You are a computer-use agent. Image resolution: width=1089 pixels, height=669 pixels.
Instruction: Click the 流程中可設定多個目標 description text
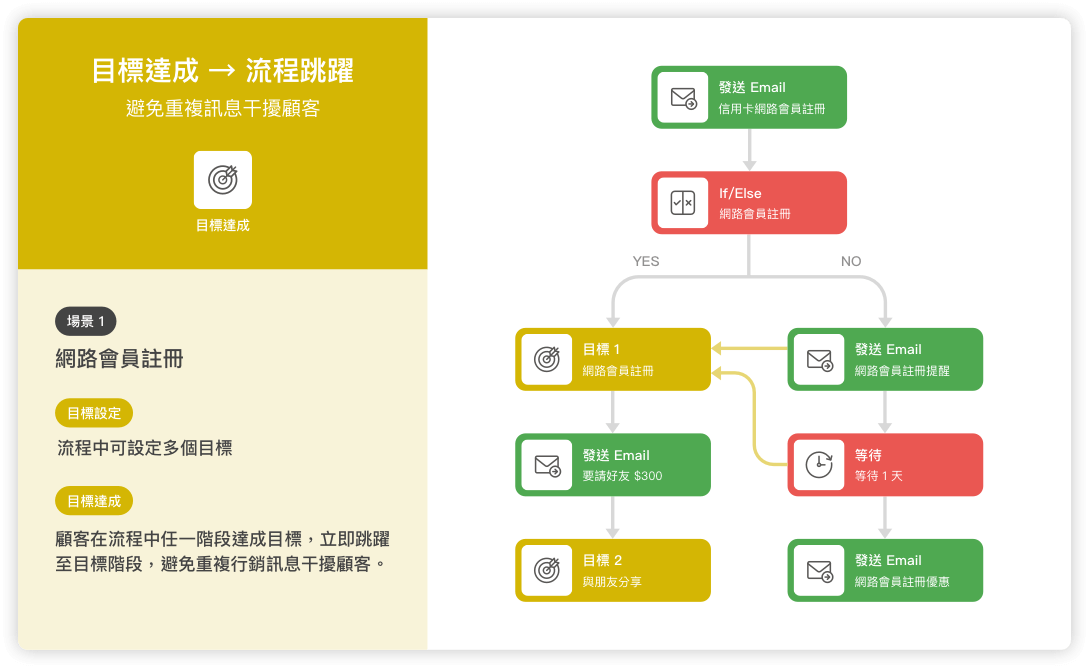pos(145,448)
